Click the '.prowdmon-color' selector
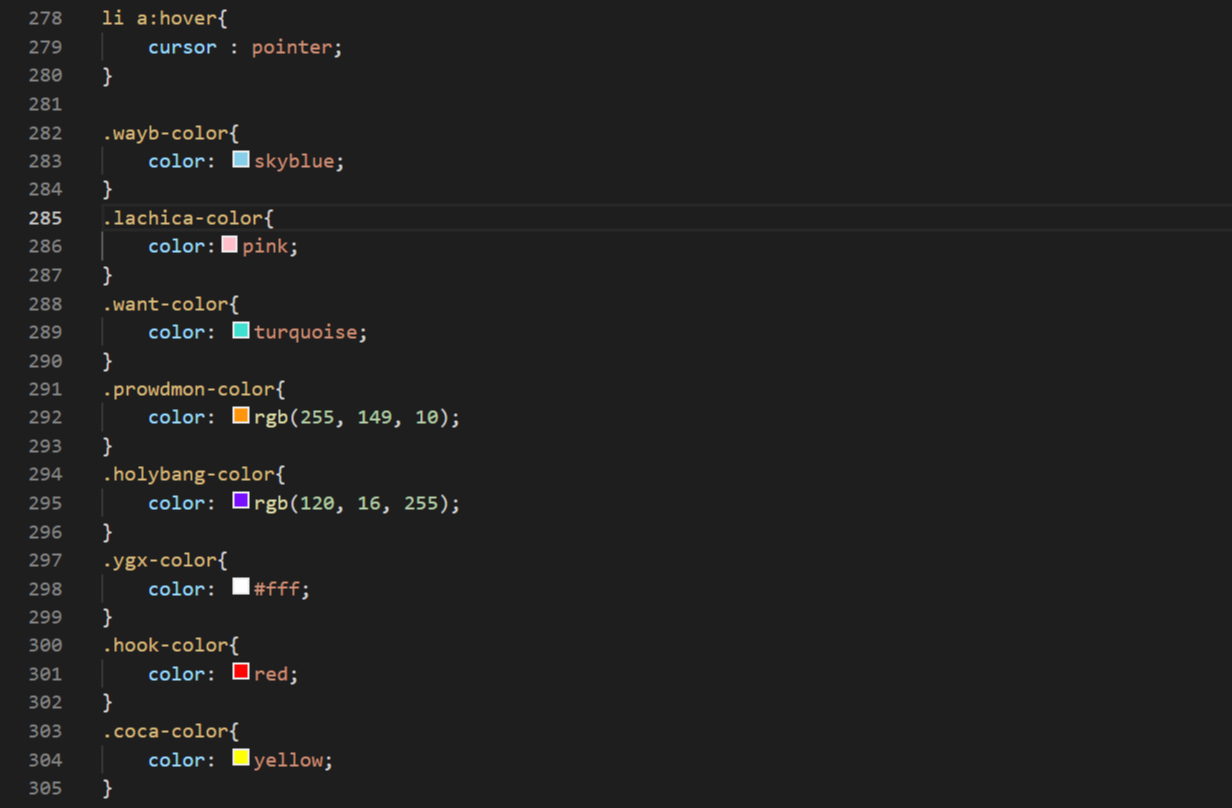The width and height of the screenshot is (1232, 808). tap(188, 389)
